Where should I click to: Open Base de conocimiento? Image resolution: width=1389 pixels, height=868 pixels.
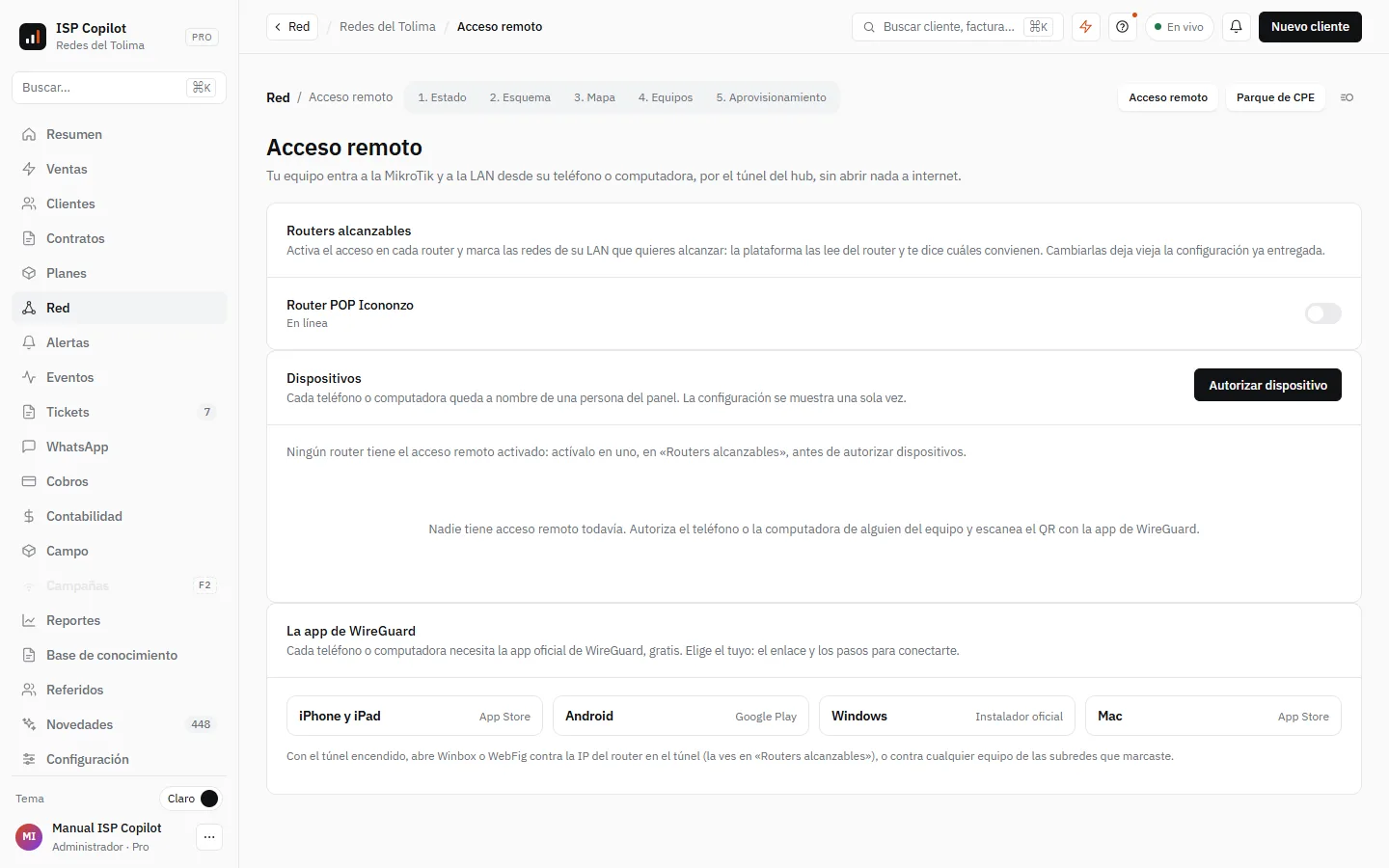(x=120, y=655)
